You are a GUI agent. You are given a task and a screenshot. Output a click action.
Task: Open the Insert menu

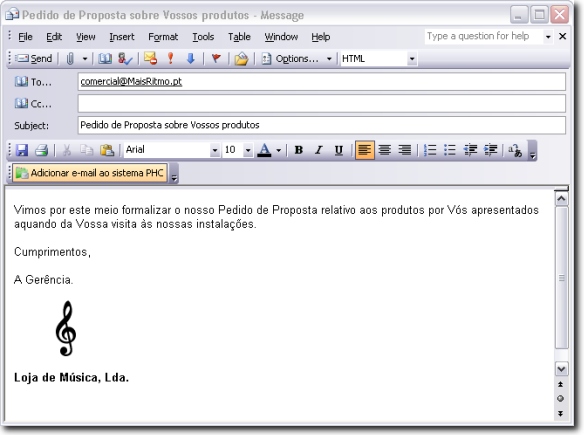pyautogui.click(x=122, y=37)
